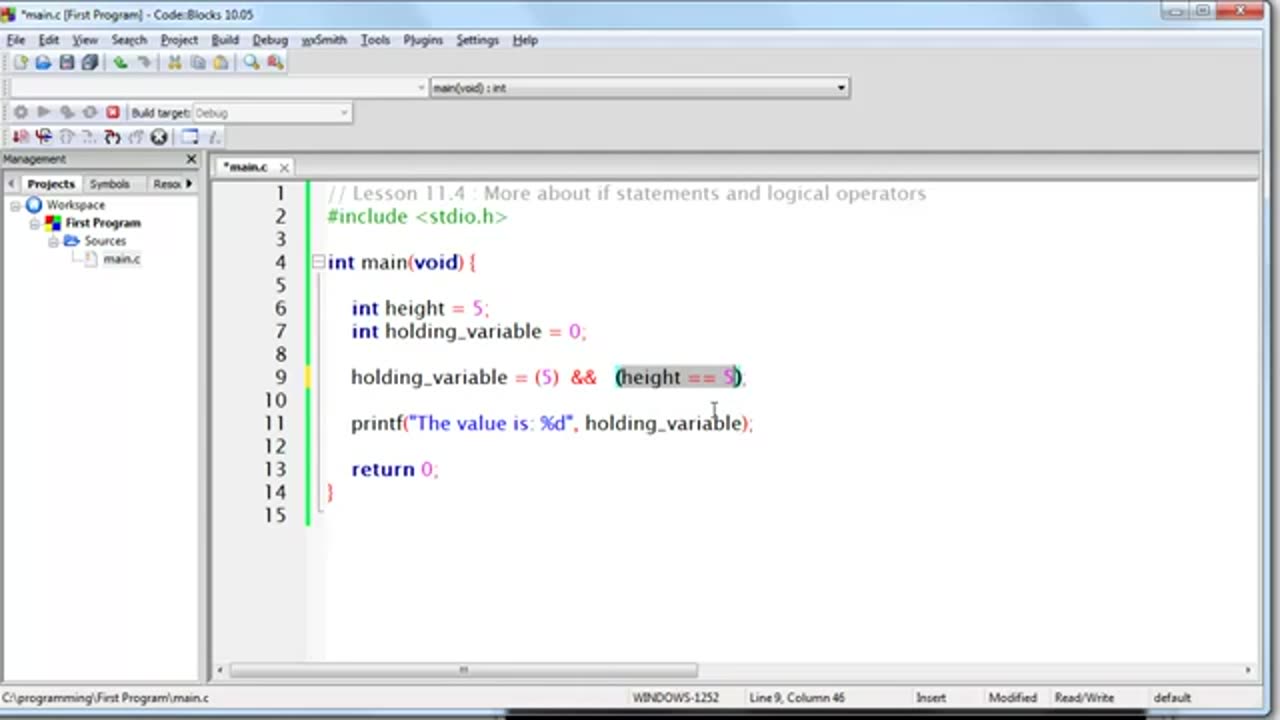1280x720 pixels.
Task: Rebuild the project using circular arrows icon
Action: tap(89, 113)
